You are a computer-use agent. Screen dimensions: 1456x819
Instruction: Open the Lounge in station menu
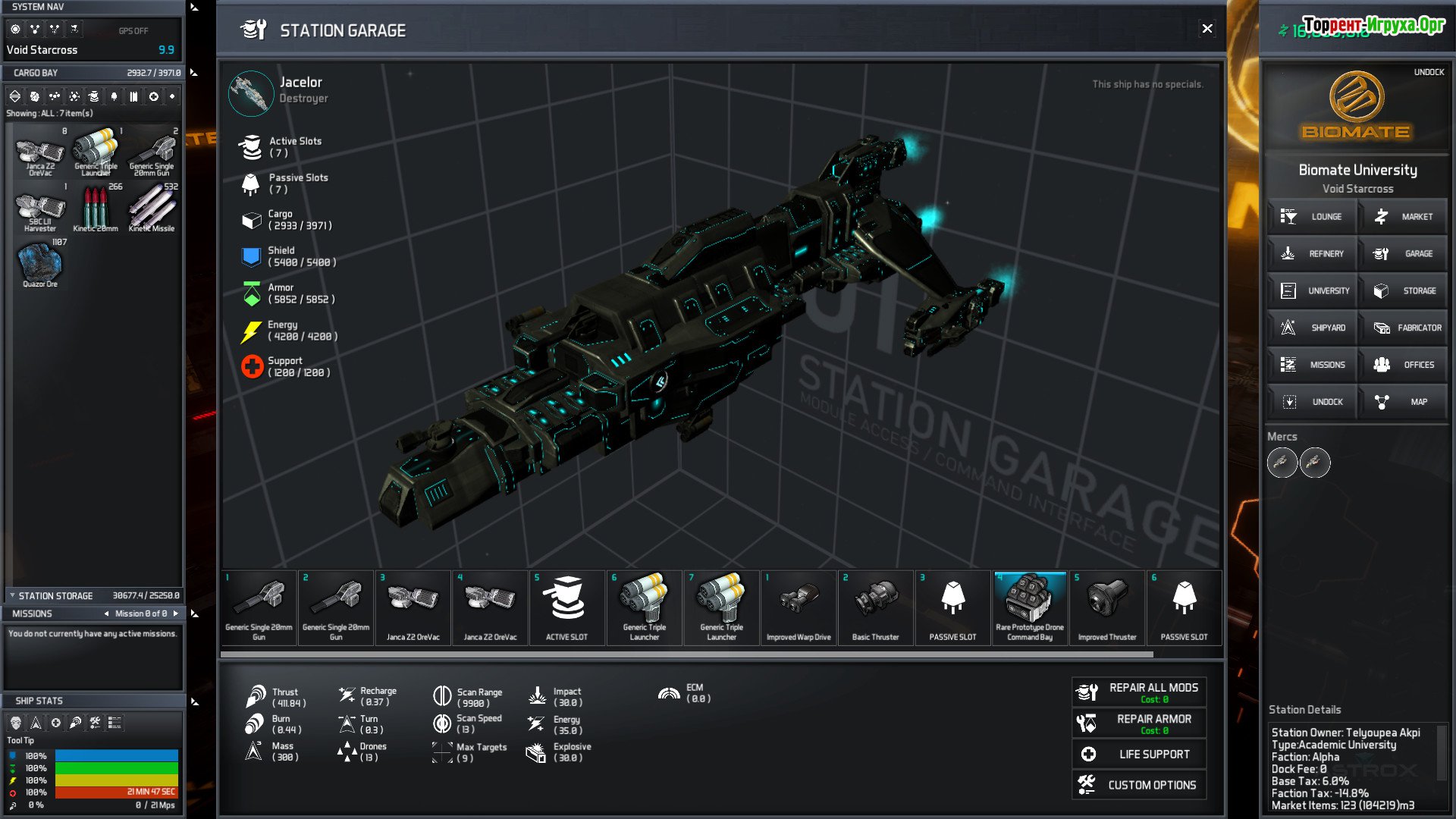pyautogui.click(x=1313, y=217)
